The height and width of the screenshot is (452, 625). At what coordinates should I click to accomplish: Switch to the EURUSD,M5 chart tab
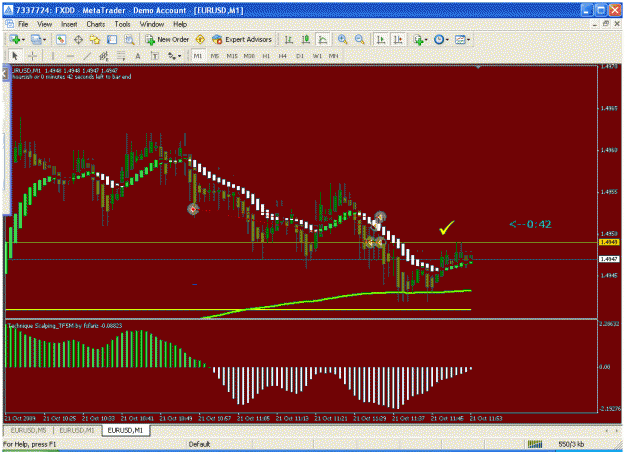pyautogui.click(x=28, y=430)
